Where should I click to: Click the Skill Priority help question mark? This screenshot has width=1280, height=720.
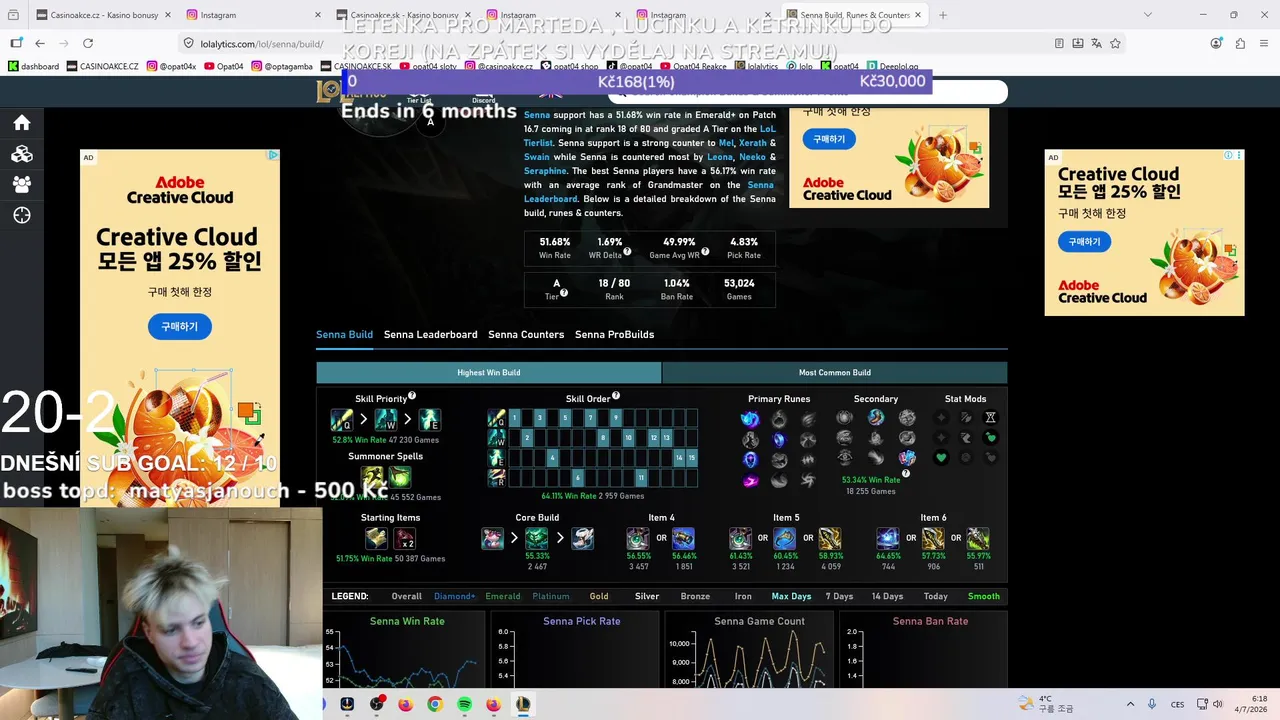click(x=412, y=396)
